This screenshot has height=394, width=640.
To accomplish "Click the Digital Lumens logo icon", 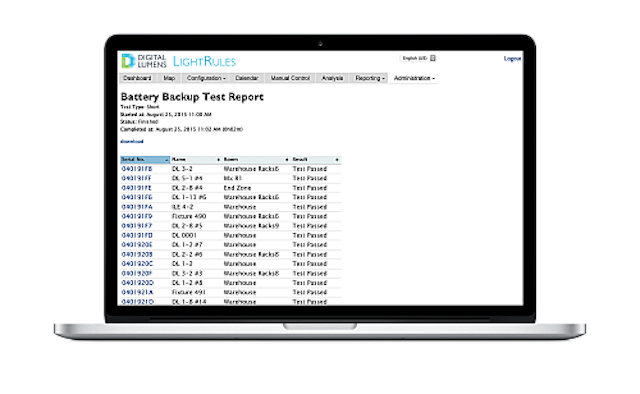I will pyautogui.click(x=128, y=61).
